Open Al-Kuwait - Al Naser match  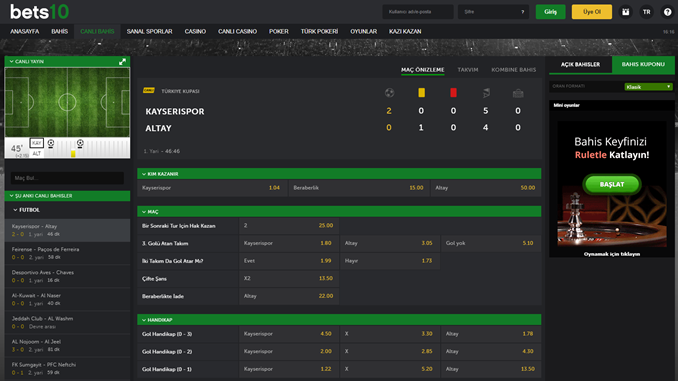coord(67,299)
